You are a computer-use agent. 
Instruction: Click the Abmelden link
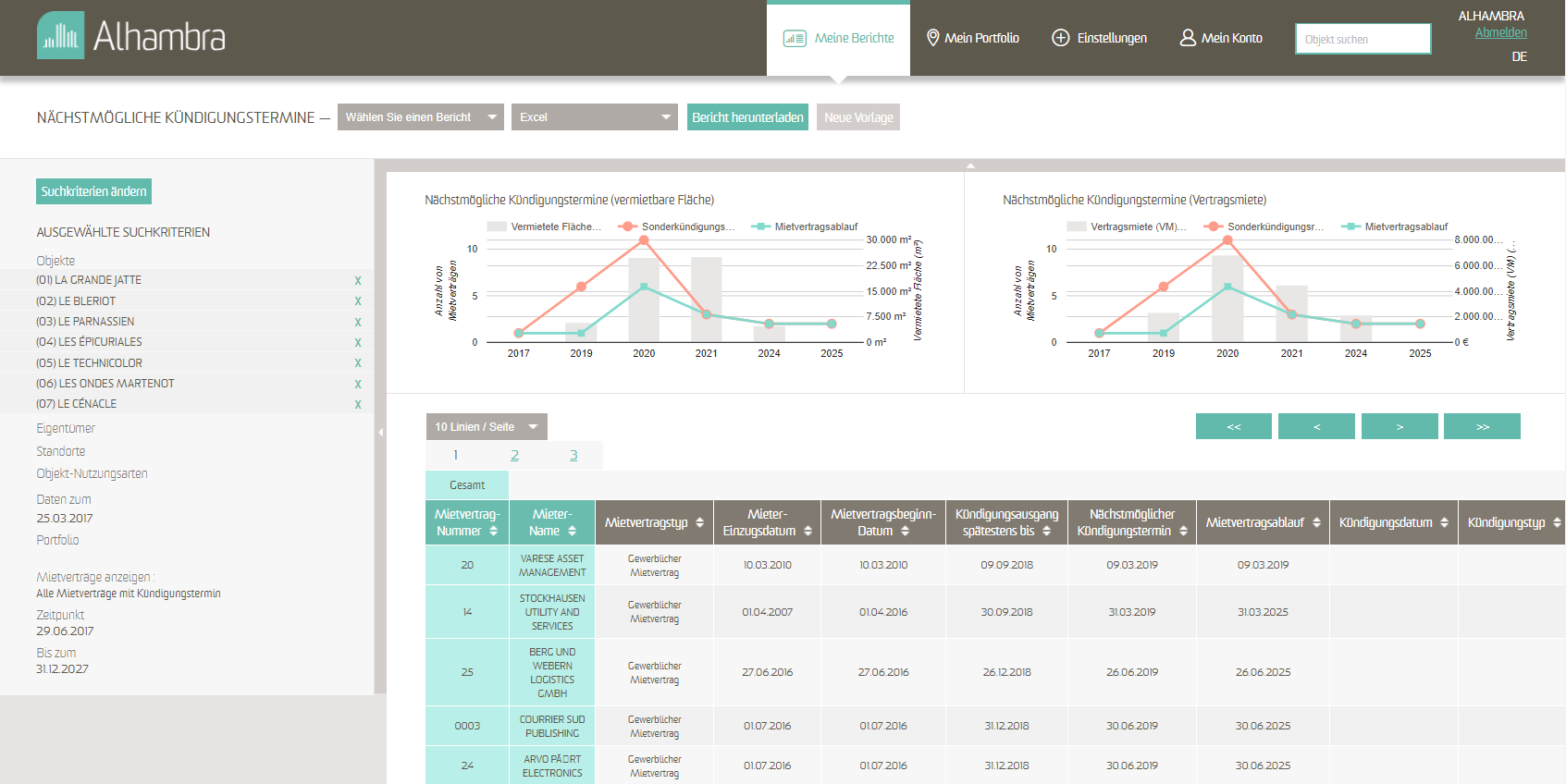pyautogui.click(x=1500, y=33)
